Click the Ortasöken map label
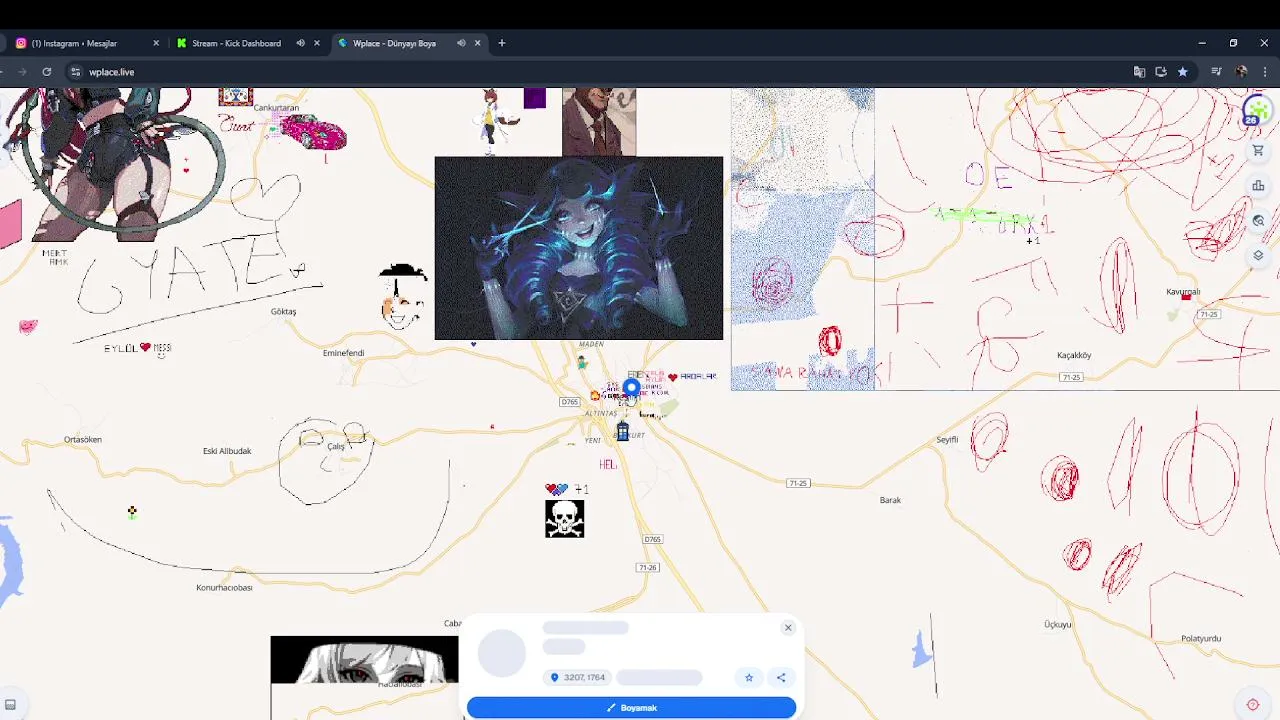1280x720 pixels. click(x=83, y=439)
